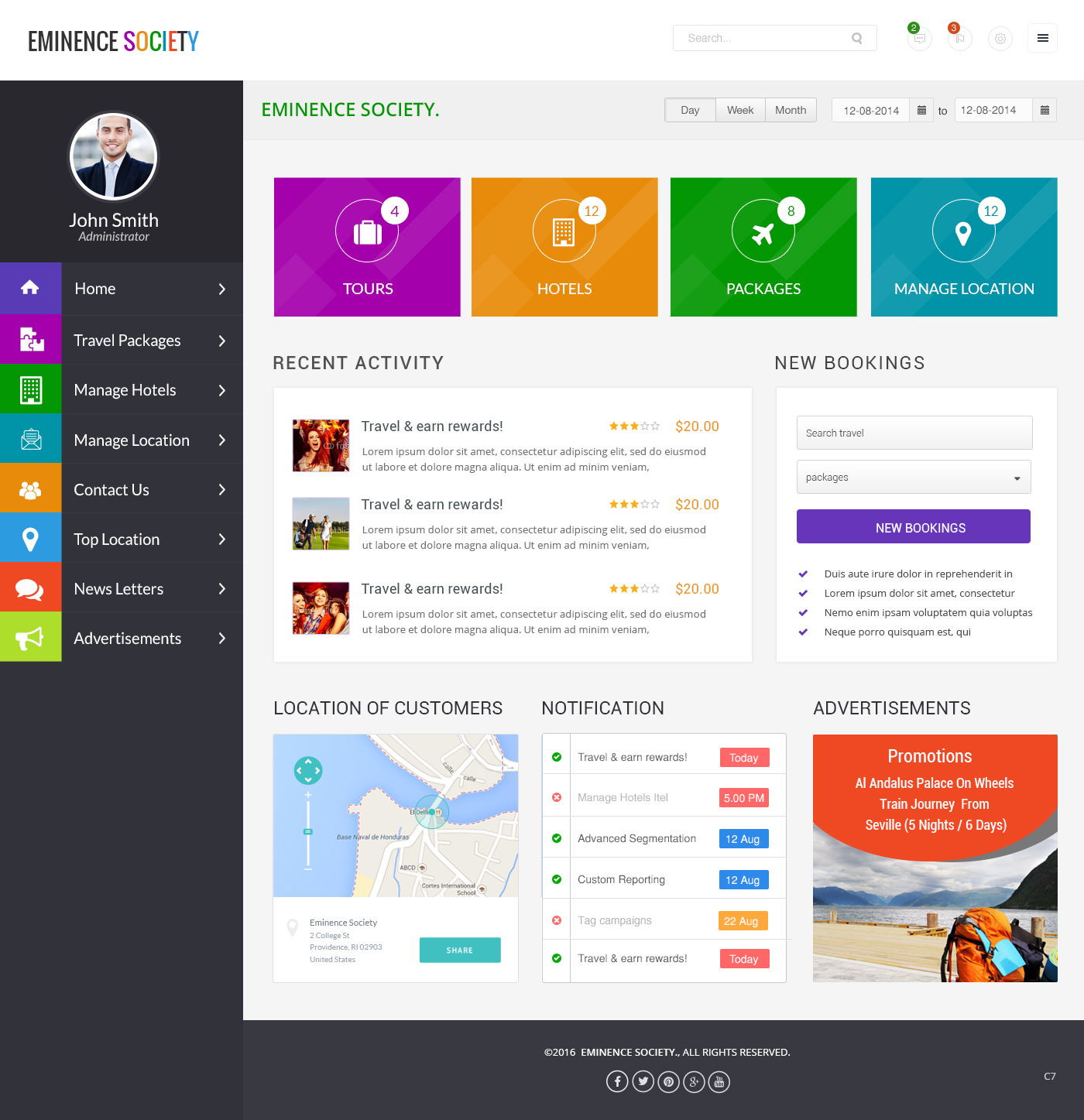The height and width of the screenshot is (1120, 1084).
Task: Select News Letters in the sidebar menu
Action: pyautogui.click(x=122, y=587)
